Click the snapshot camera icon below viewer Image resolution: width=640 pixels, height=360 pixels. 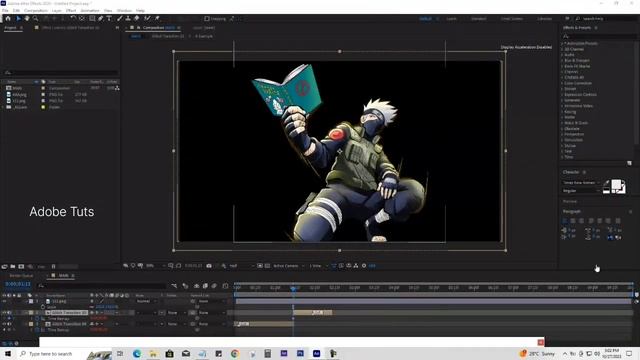pos(209,266)
